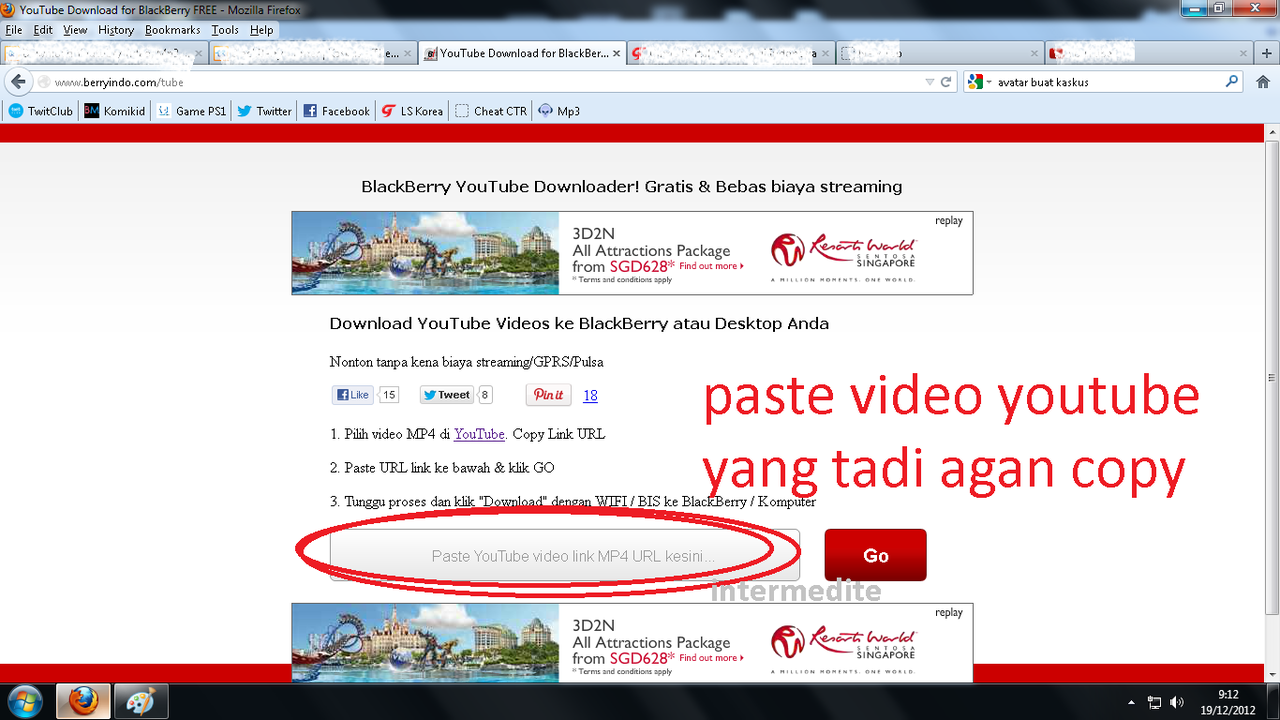Open the Help menu
The height and width of the screenshot is (720, 1280).
pos(262,30)
